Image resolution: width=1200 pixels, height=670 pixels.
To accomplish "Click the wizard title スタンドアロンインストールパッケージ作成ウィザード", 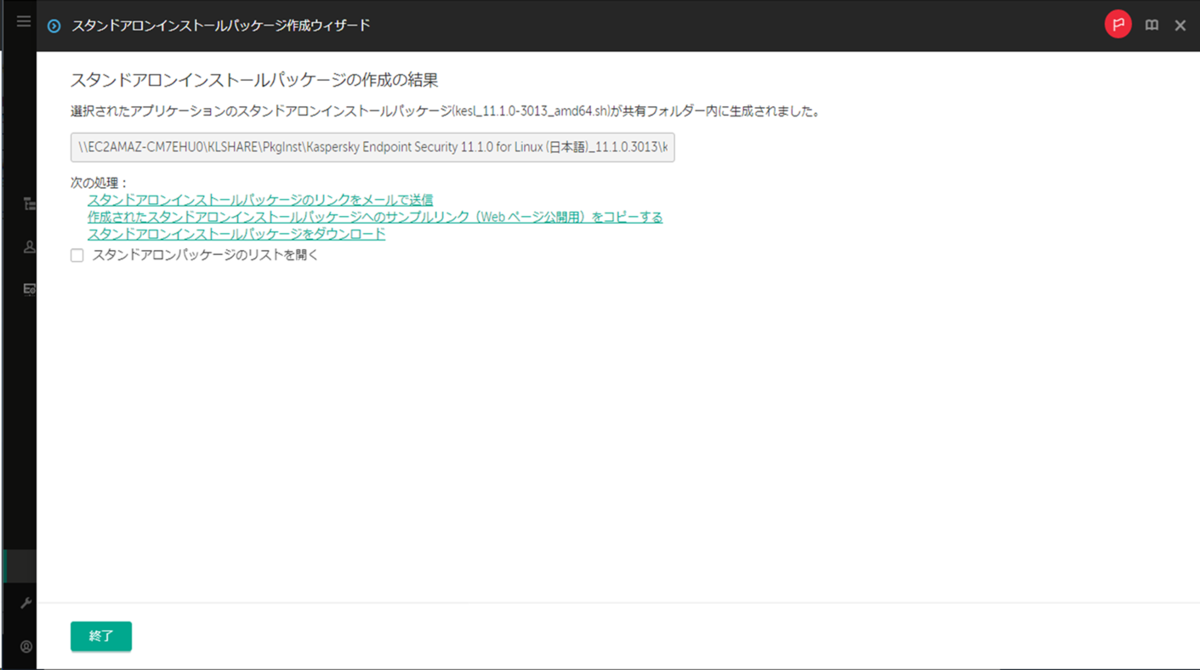I will point(221,26).
